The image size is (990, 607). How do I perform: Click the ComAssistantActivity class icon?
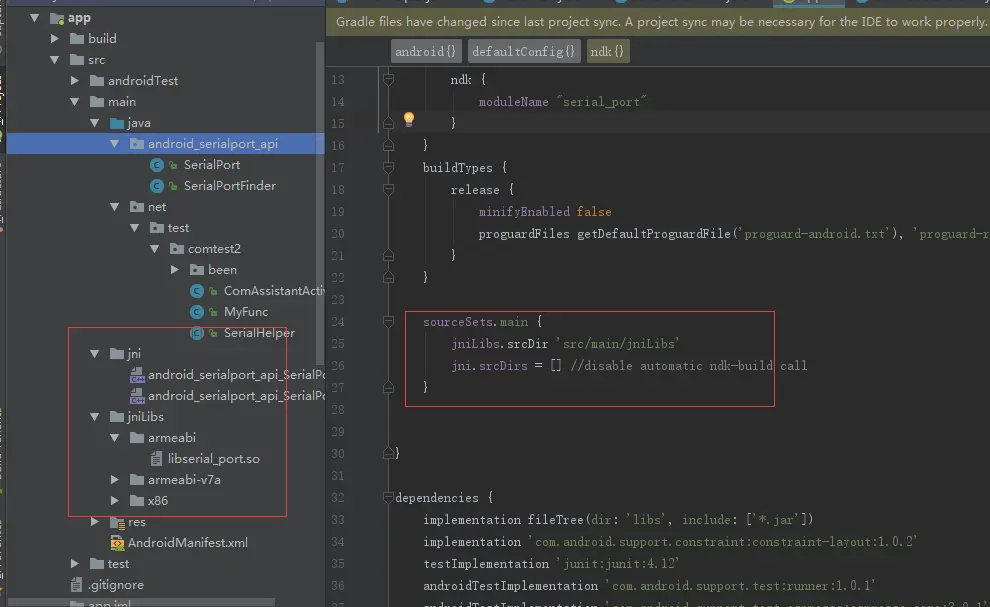(197, 291)
